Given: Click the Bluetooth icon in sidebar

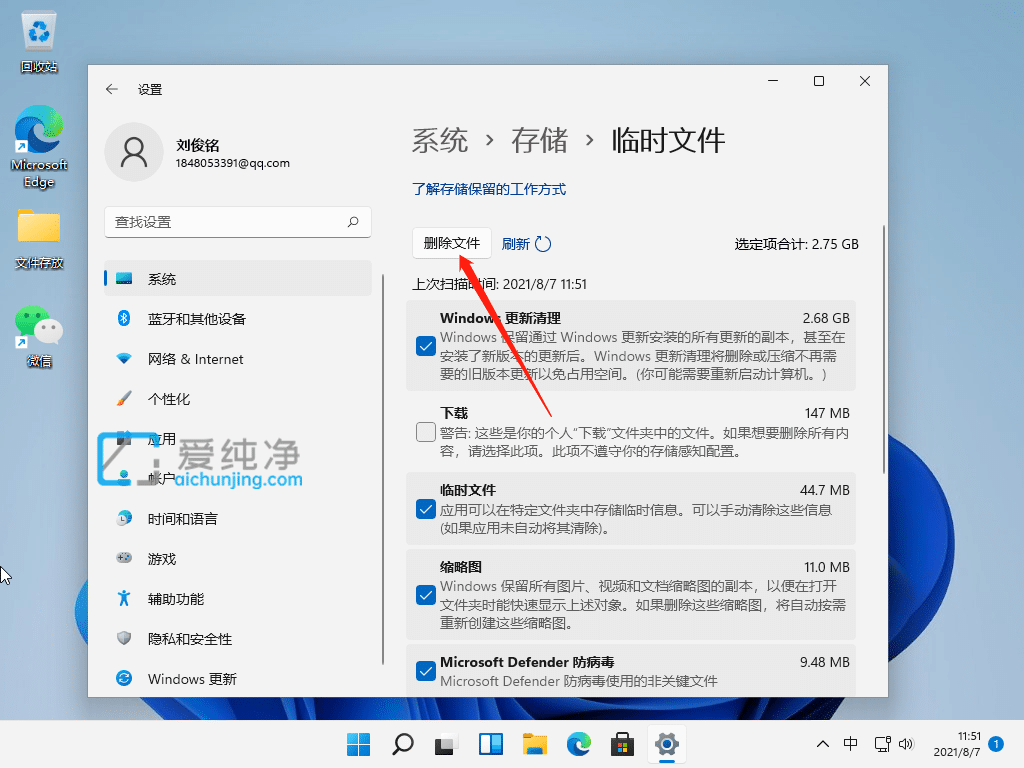Looking at the screenshot, I should pos(124,318).
